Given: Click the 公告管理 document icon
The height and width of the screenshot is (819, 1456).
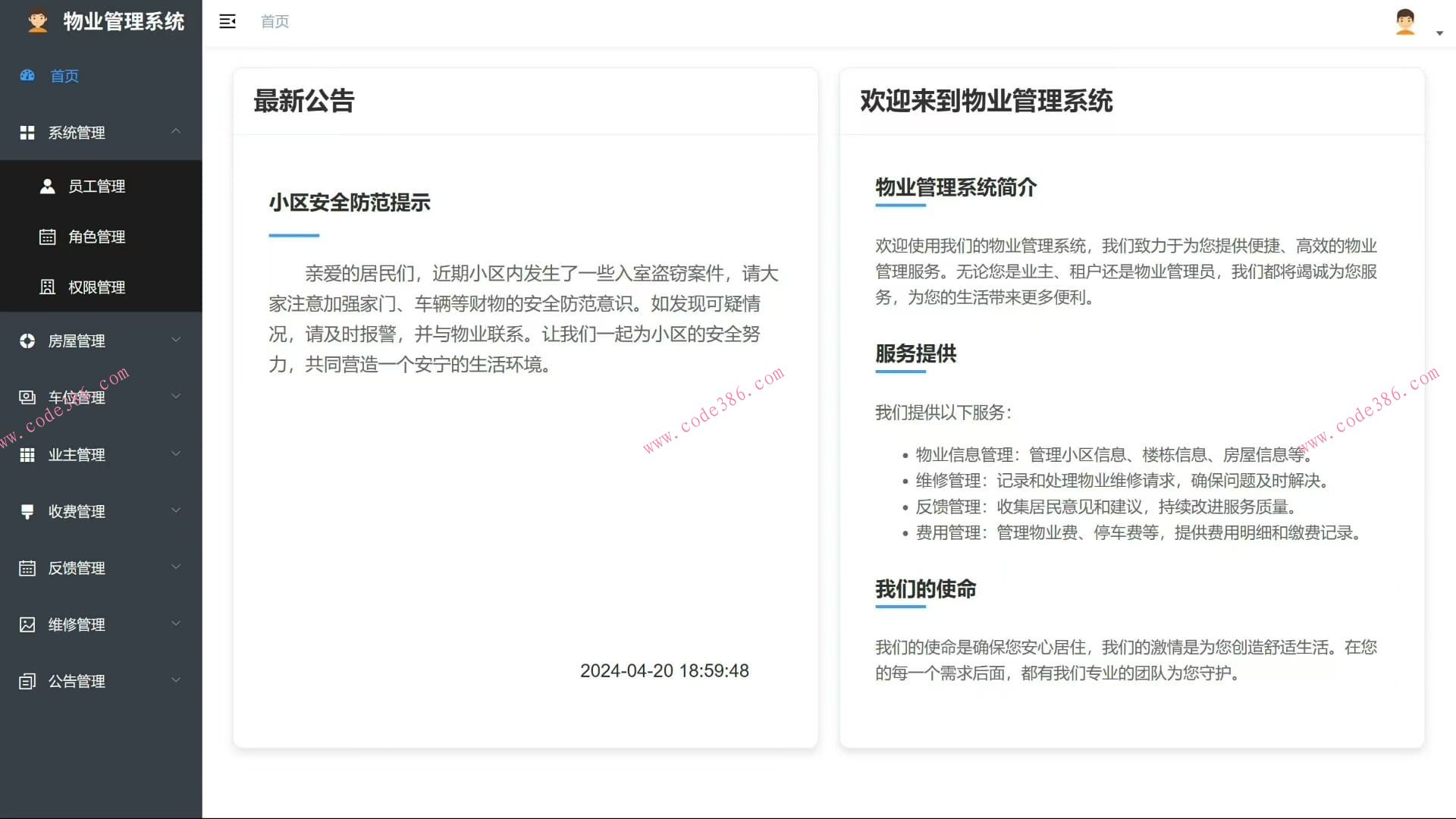Looking at the screenshot, I should tap(27, 680).
